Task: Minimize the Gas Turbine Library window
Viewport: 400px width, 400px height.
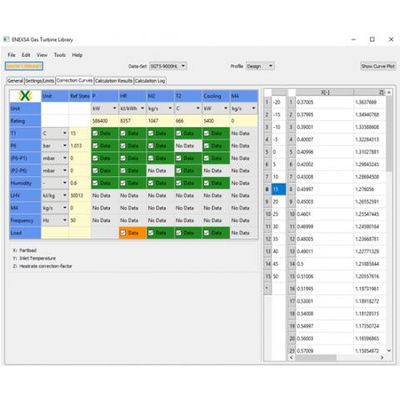Action: tap(353, 39)
